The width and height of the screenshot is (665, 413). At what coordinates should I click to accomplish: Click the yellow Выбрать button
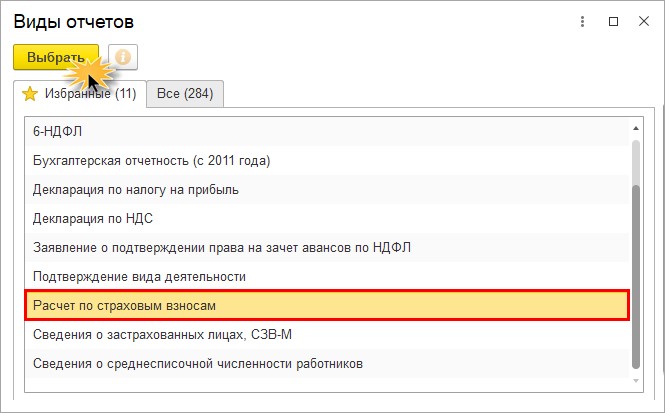point(55,57)
